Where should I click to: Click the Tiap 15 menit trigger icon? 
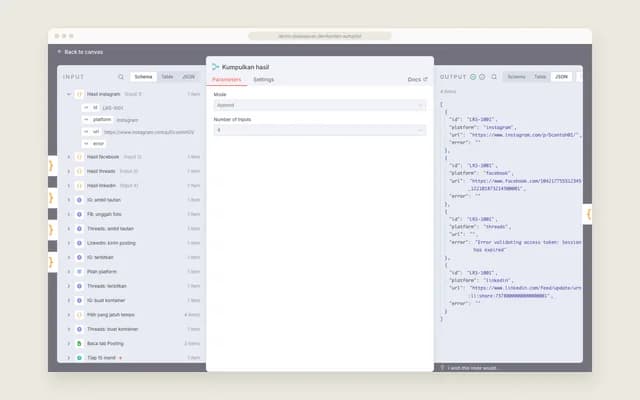pos(79,358)
